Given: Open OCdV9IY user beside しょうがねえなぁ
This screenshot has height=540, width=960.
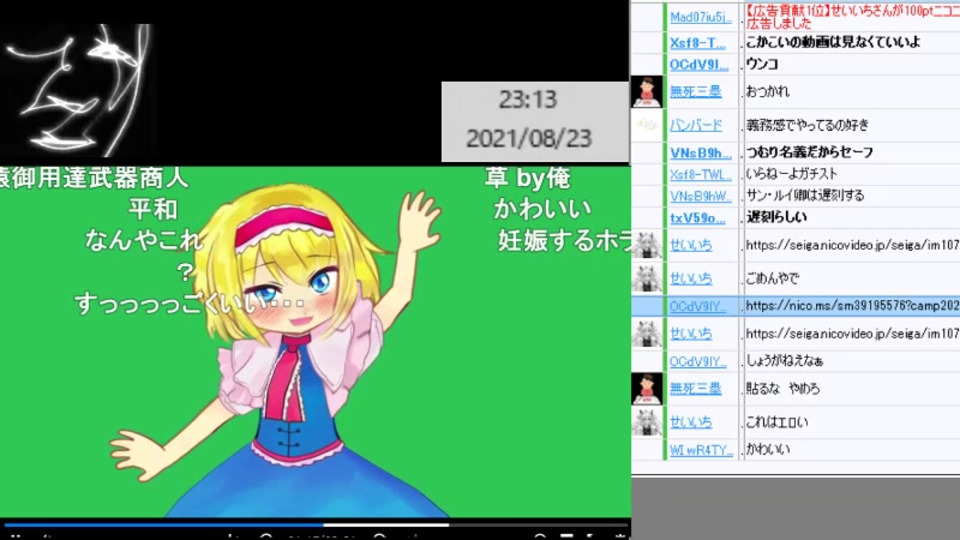Looking at the screenshot, I should 697,362.
